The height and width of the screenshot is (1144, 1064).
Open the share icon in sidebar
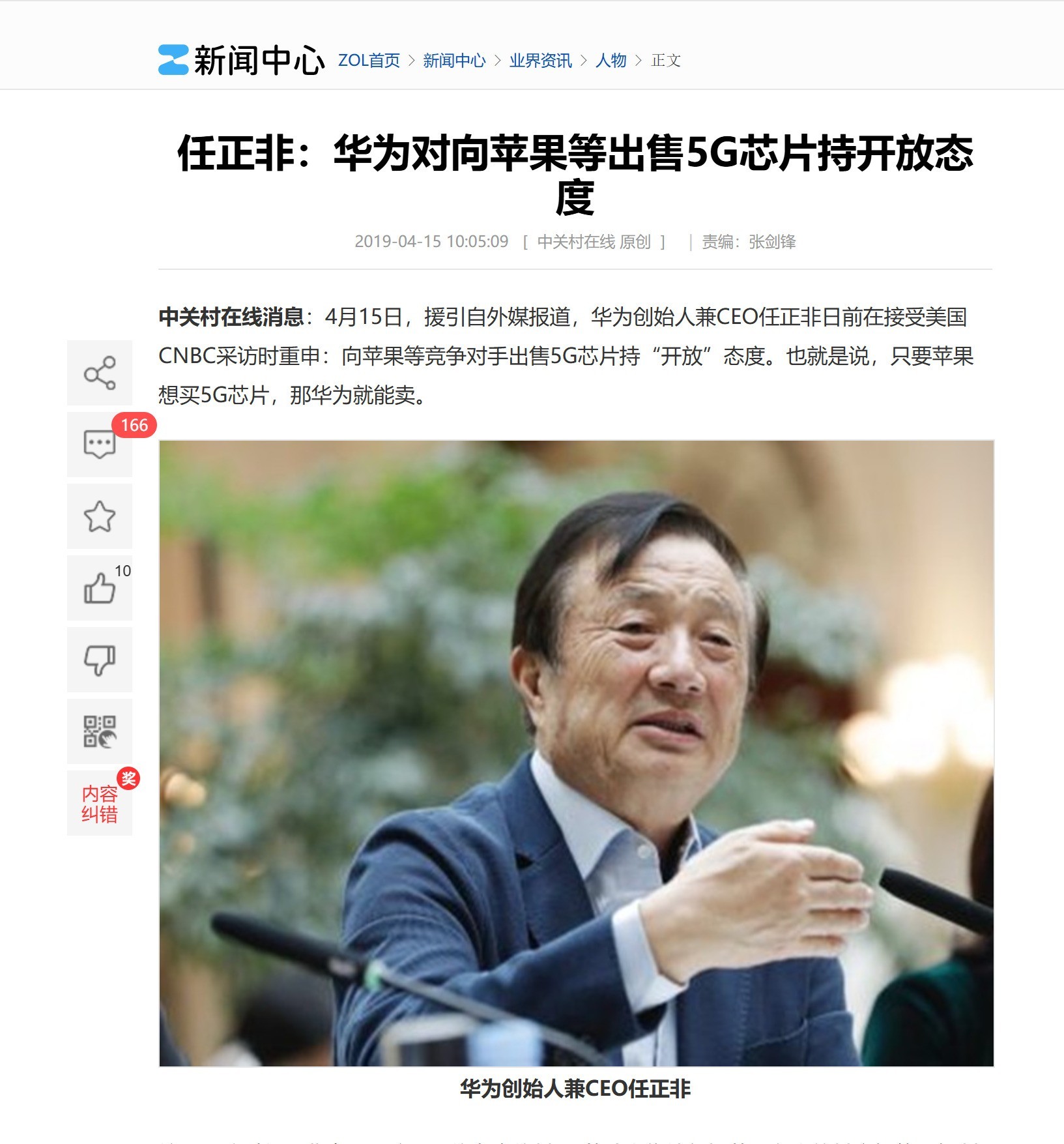coord(100,373)
